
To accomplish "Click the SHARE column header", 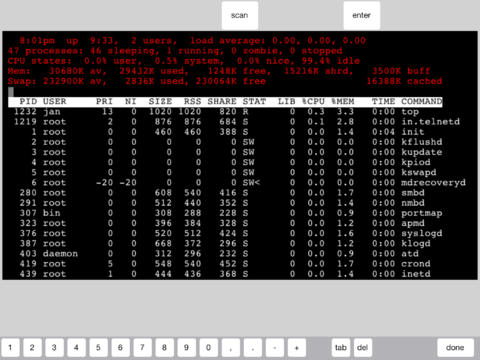I will [222, 101].
